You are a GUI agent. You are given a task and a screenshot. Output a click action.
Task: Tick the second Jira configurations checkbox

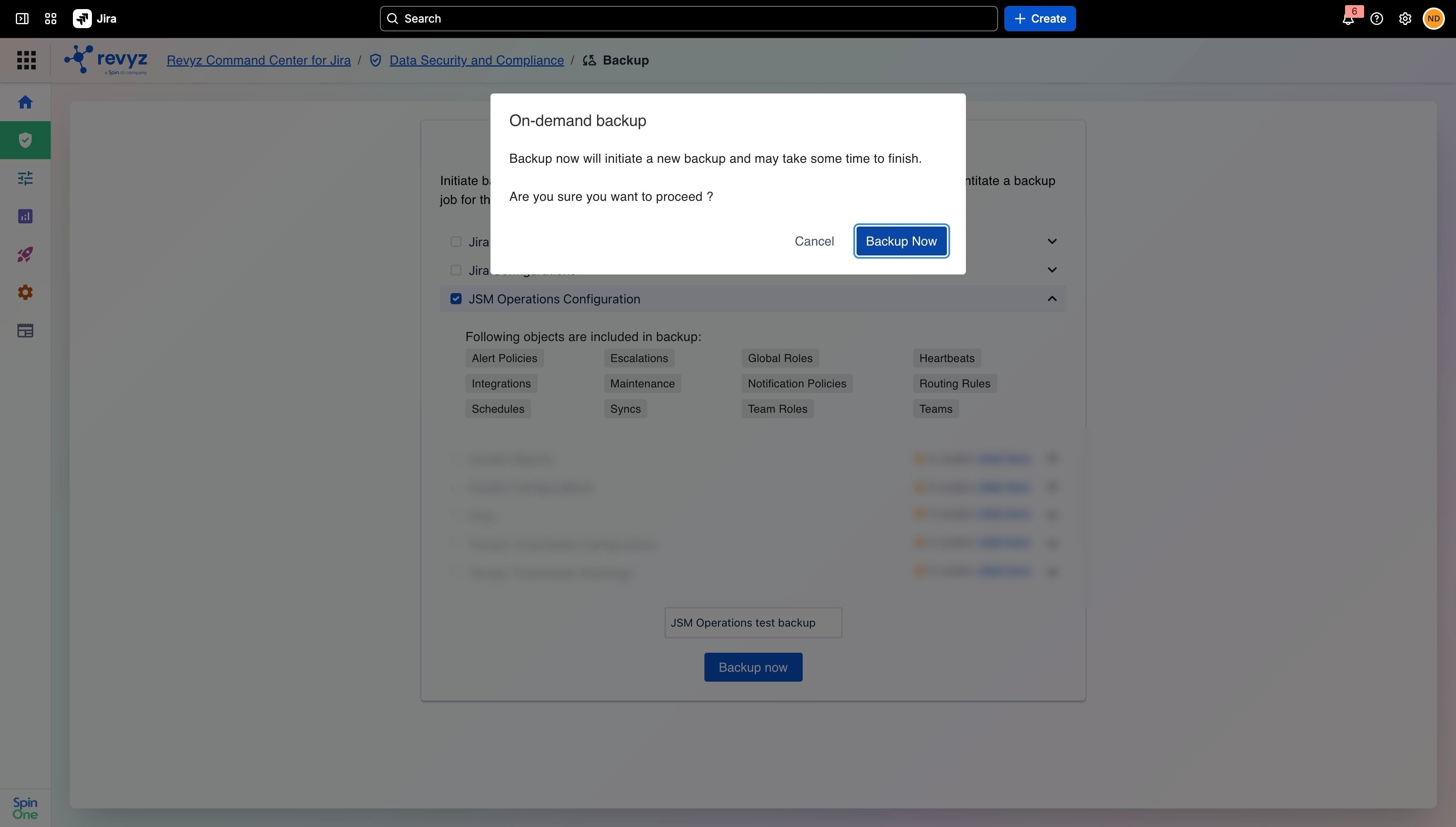click(x=456, y=271)
